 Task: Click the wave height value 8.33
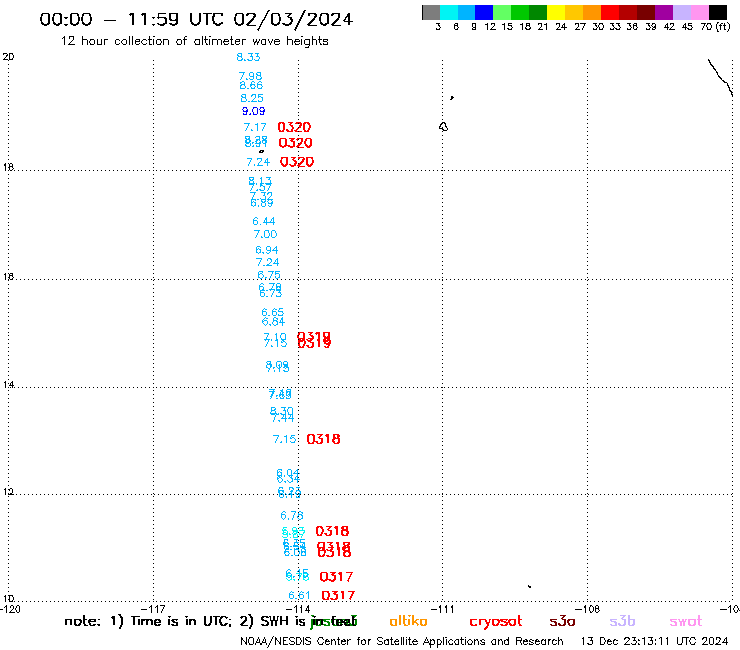coord(248,57)
